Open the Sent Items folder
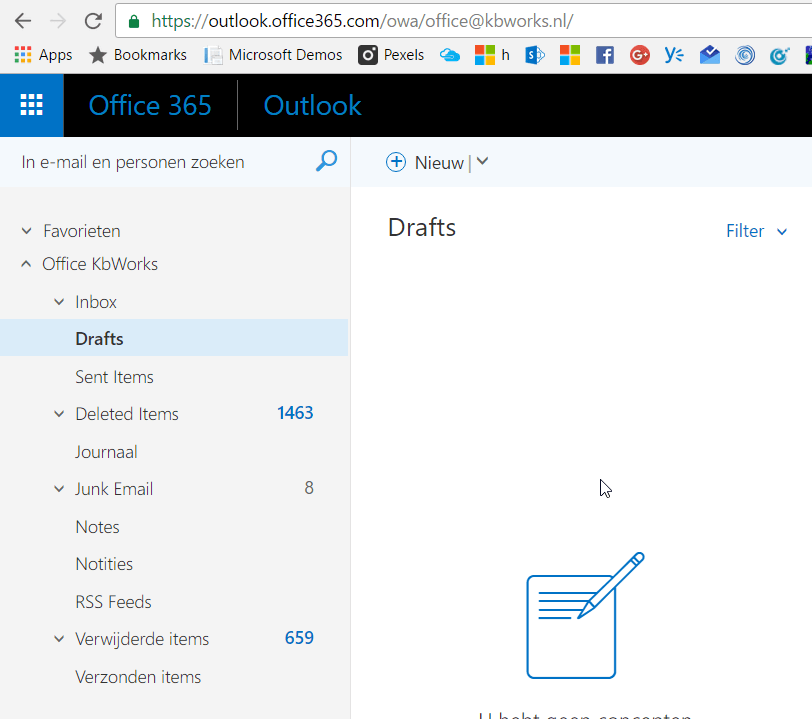The height and width of the screenshot is (719, 812). coord(114,377)
